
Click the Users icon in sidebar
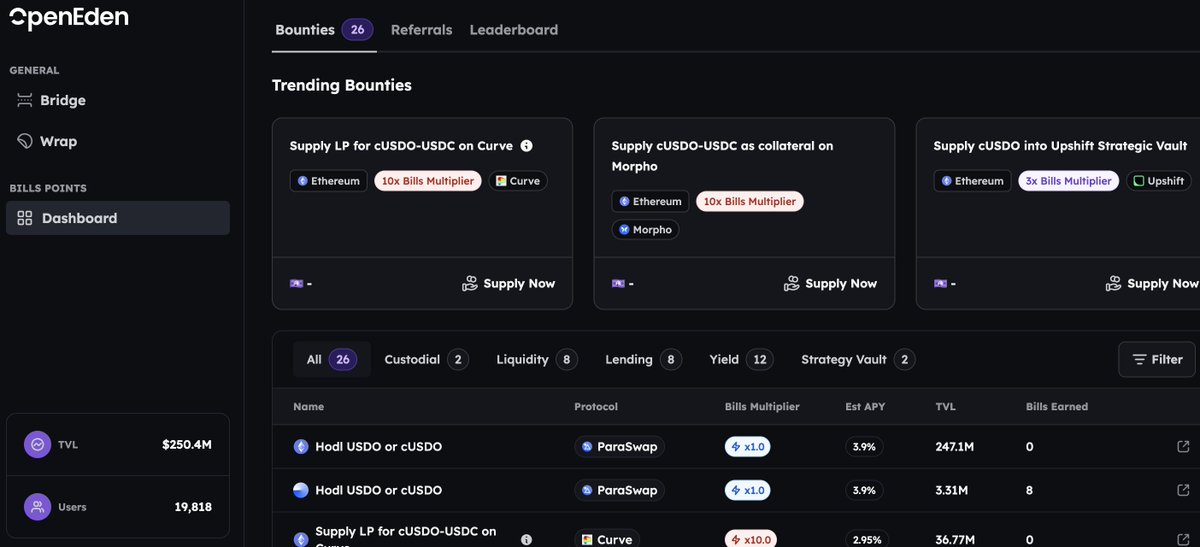[37, 507]
